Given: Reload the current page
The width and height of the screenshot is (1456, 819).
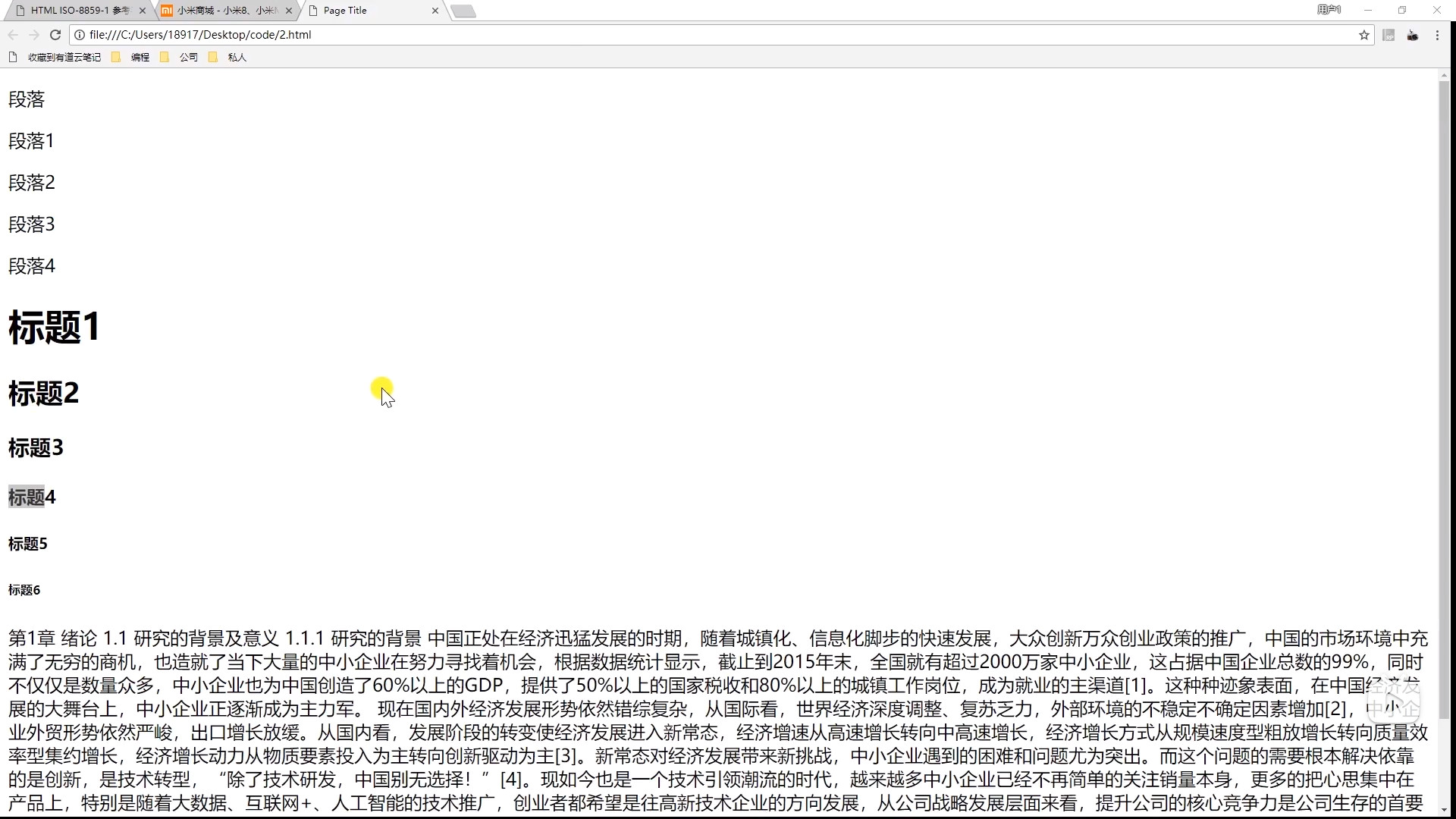Looking at the screenshot, I should [x=55, y=35].
